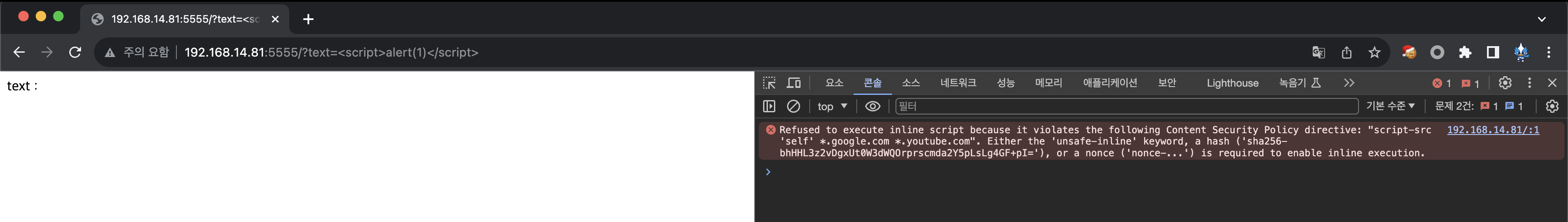Bookmark this tab with the star
This screenshot has width=1568, height=222.
tap(1375, 52)
